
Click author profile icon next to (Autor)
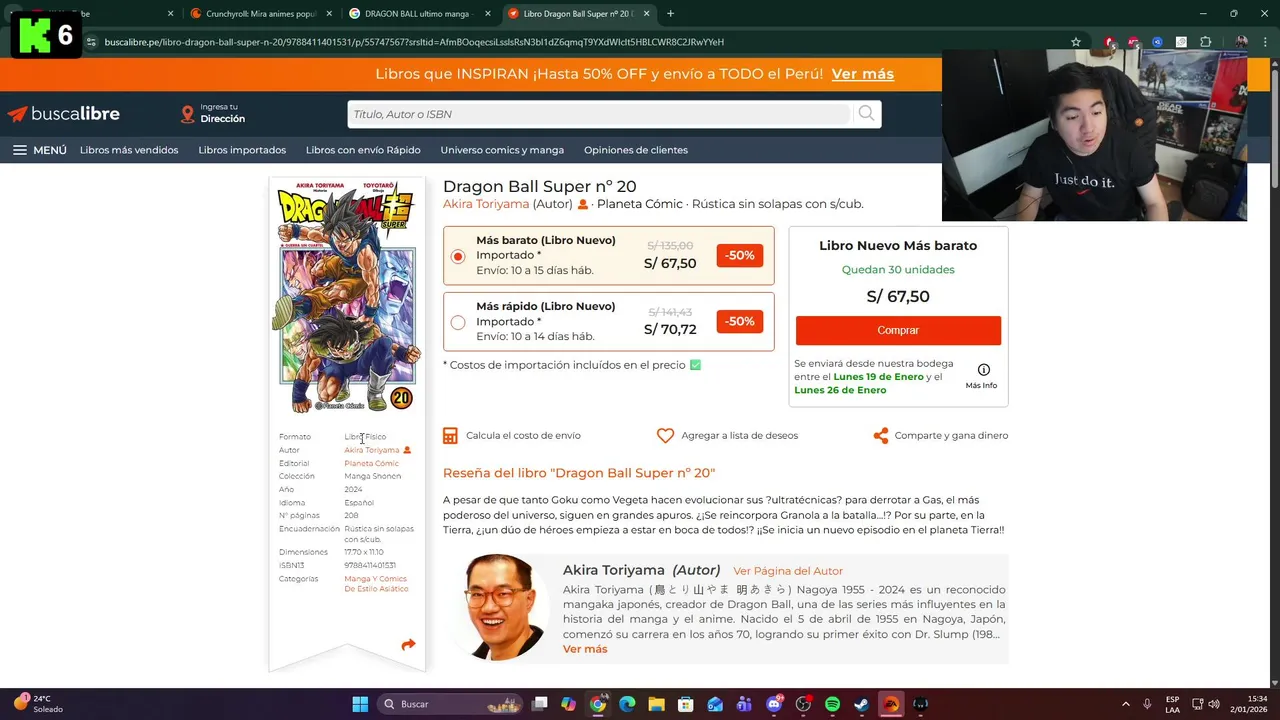[x=583, y=205]
